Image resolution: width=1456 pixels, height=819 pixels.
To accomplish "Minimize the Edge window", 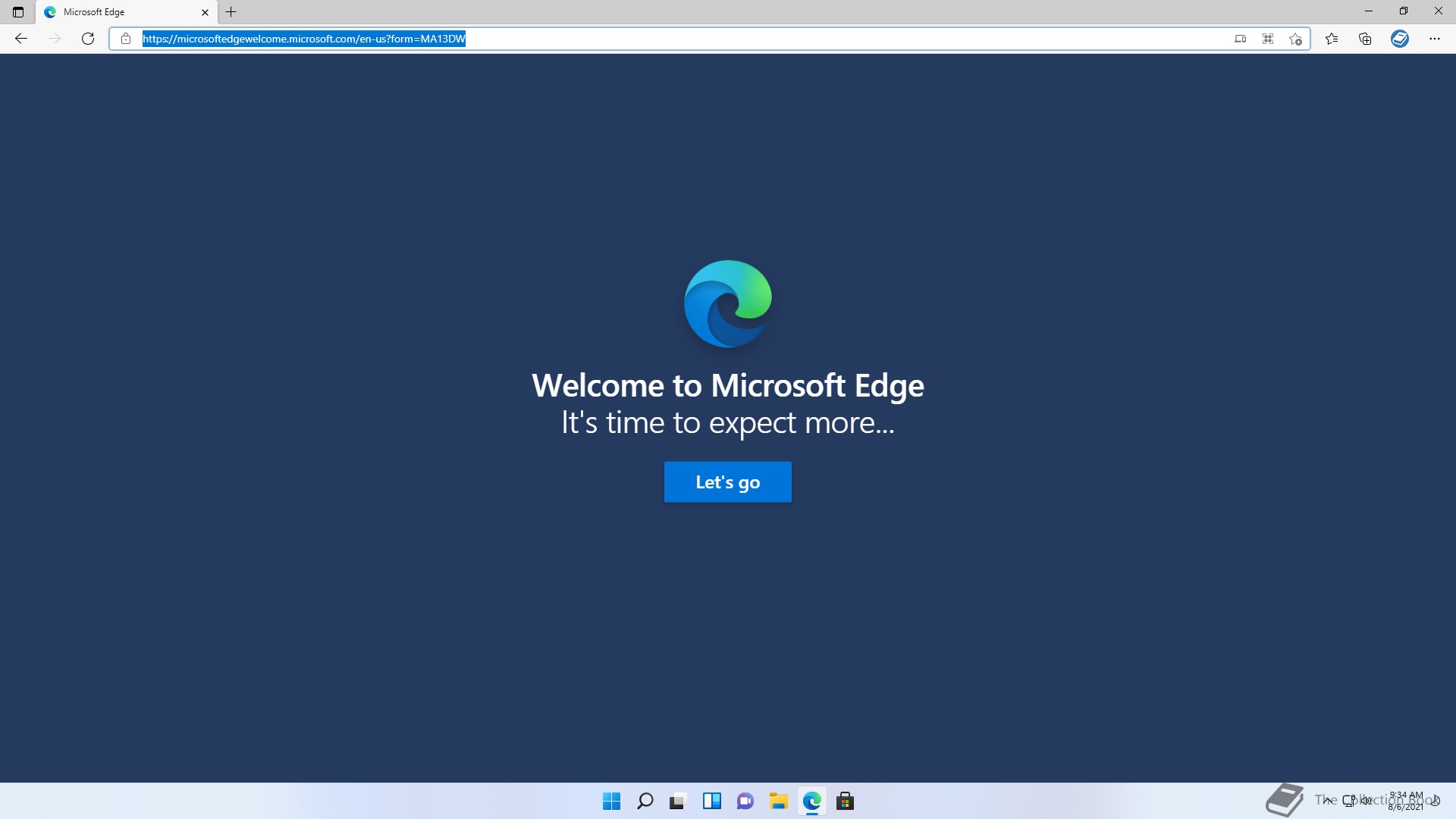I will pyautogui.click(x=1369, y=11).
